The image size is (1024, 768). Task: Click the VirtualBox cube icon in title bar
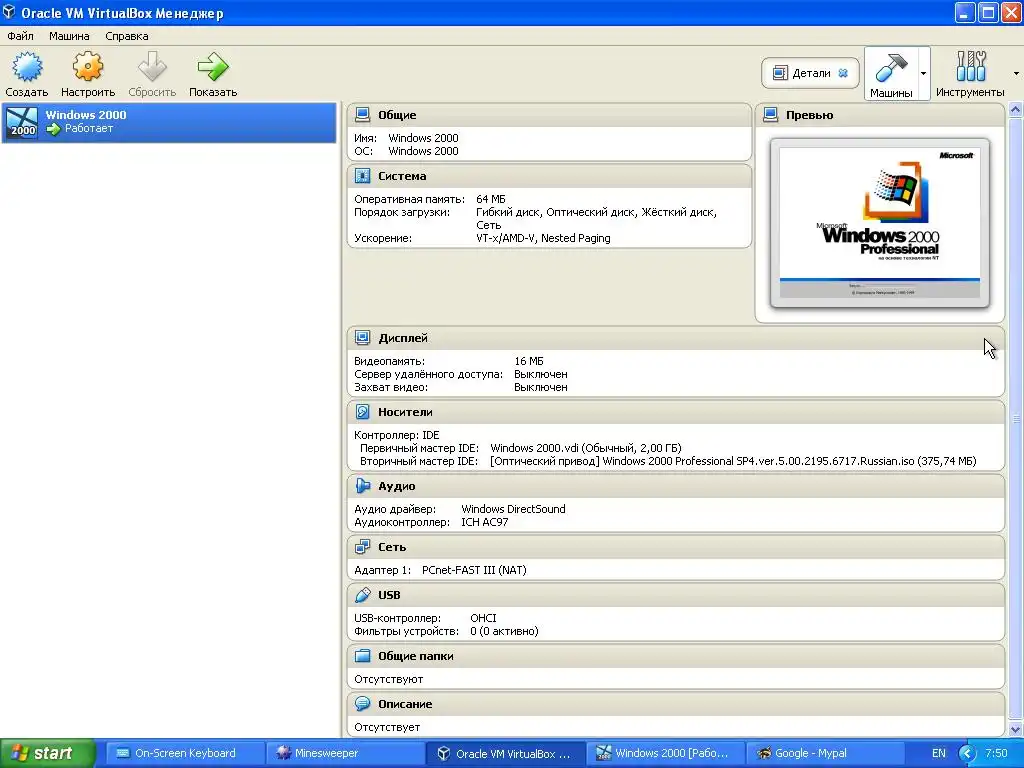point(9,12)
